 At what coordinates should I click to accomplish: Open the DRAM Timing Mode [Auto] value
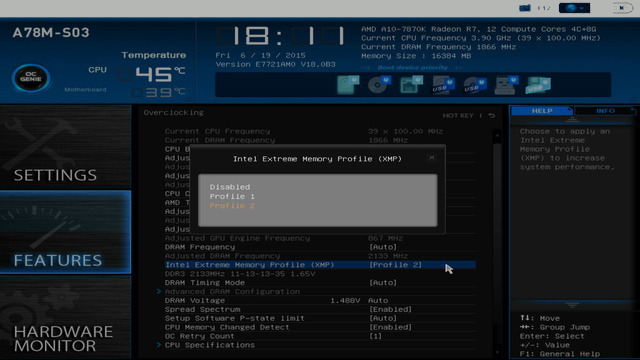pos(383,282)
